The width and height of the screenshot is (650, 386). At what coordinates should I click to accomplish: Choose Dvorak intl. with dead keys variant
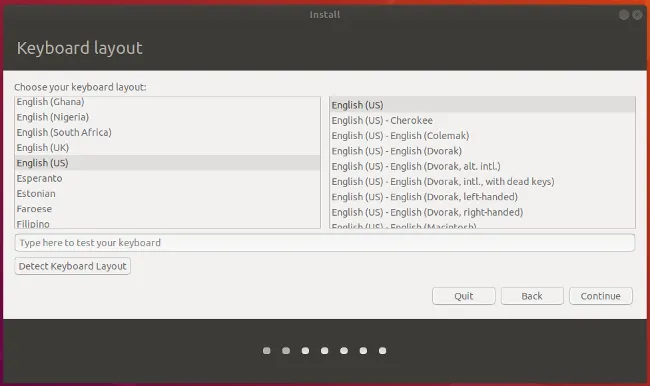(x=483, y=182)
